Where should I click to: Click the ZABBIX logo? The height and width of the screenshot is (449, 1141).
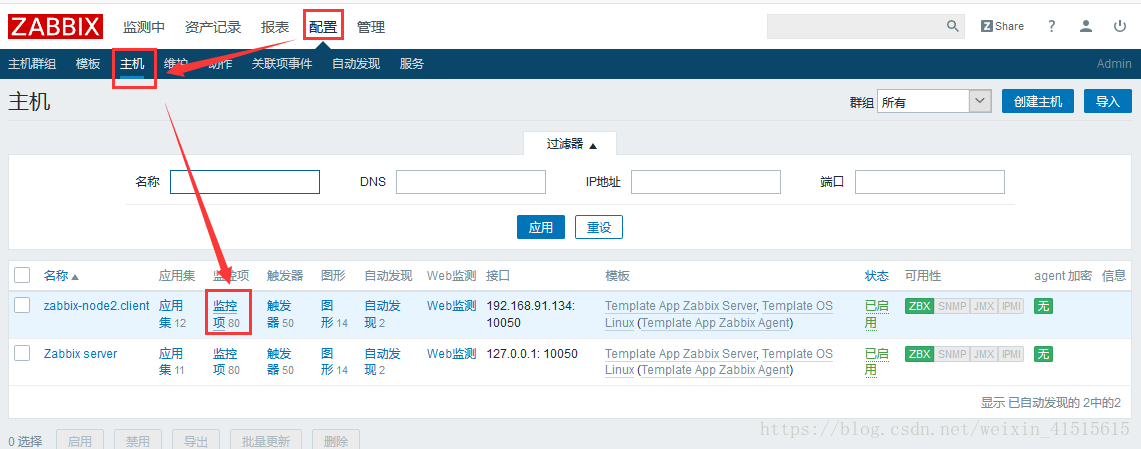point(55,26)
